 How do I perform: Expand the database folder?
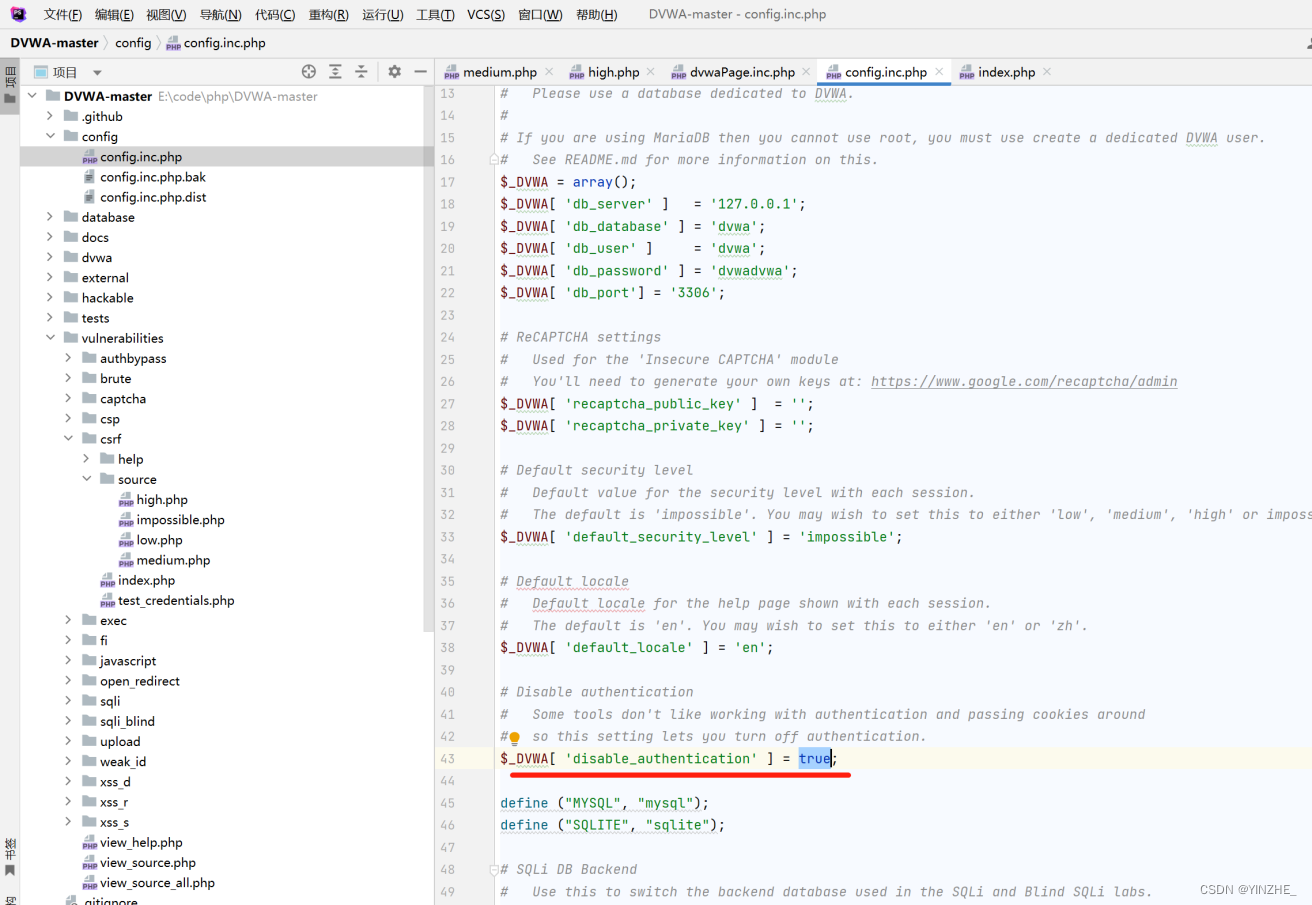point(51,217)
